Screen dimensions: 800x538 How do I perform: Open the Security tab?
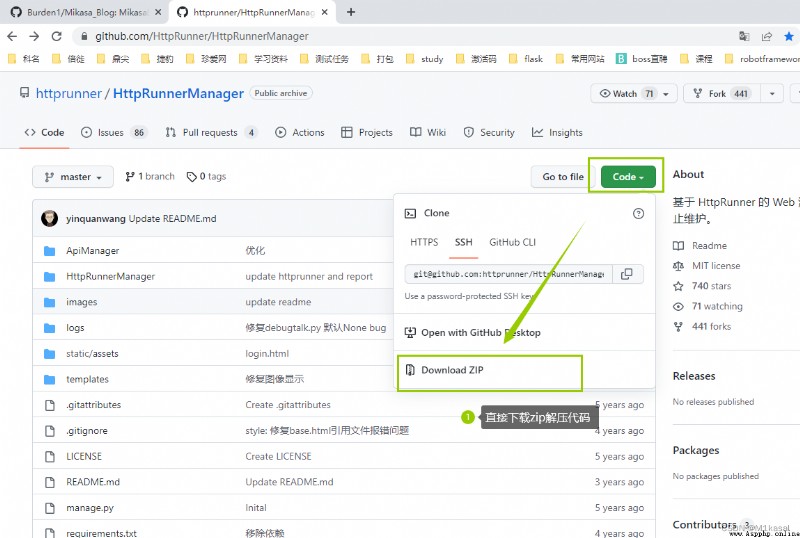[489, 133]
